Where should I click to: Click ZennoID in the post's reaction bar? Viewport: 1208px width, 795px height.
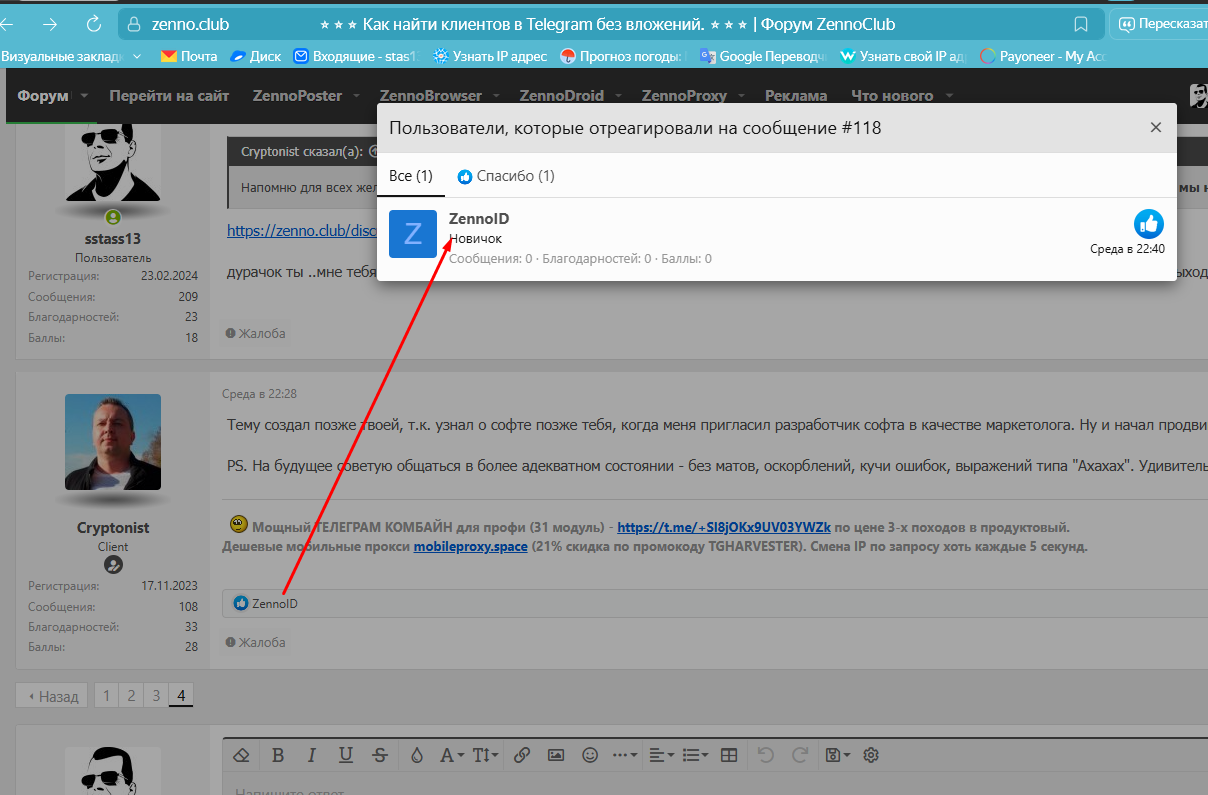coord(274,604)
